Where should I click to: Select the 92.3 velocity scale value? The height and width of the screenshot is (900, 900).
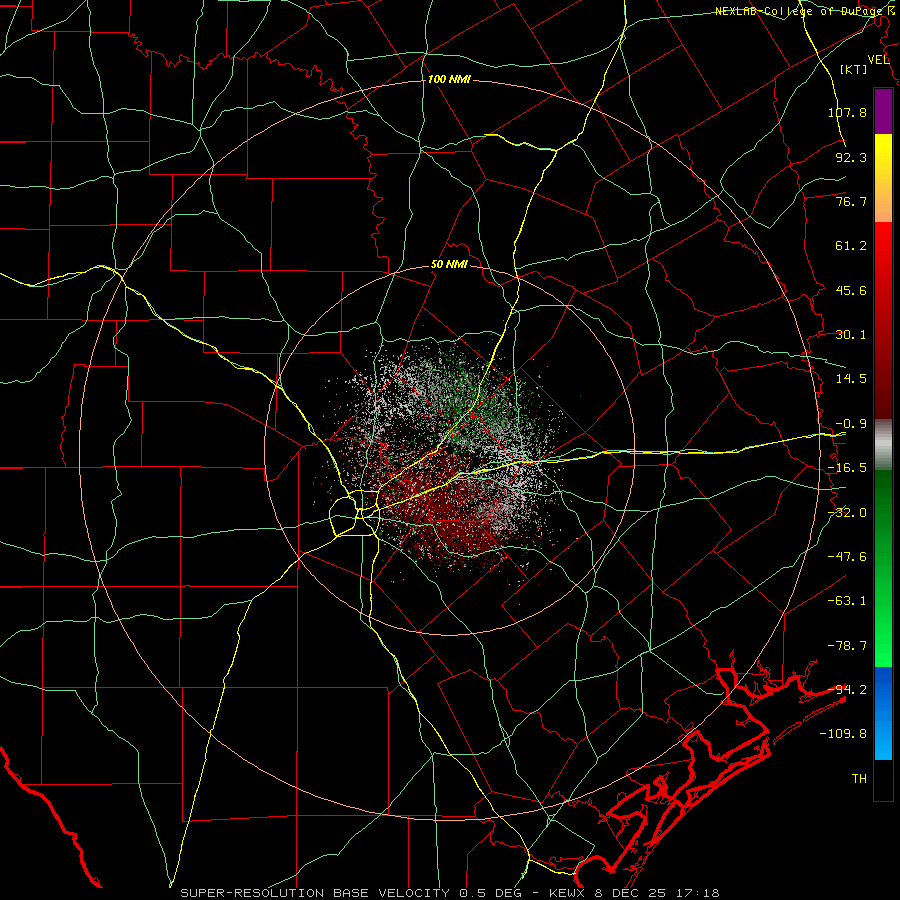pyautogui.click(x=851, y=157)
